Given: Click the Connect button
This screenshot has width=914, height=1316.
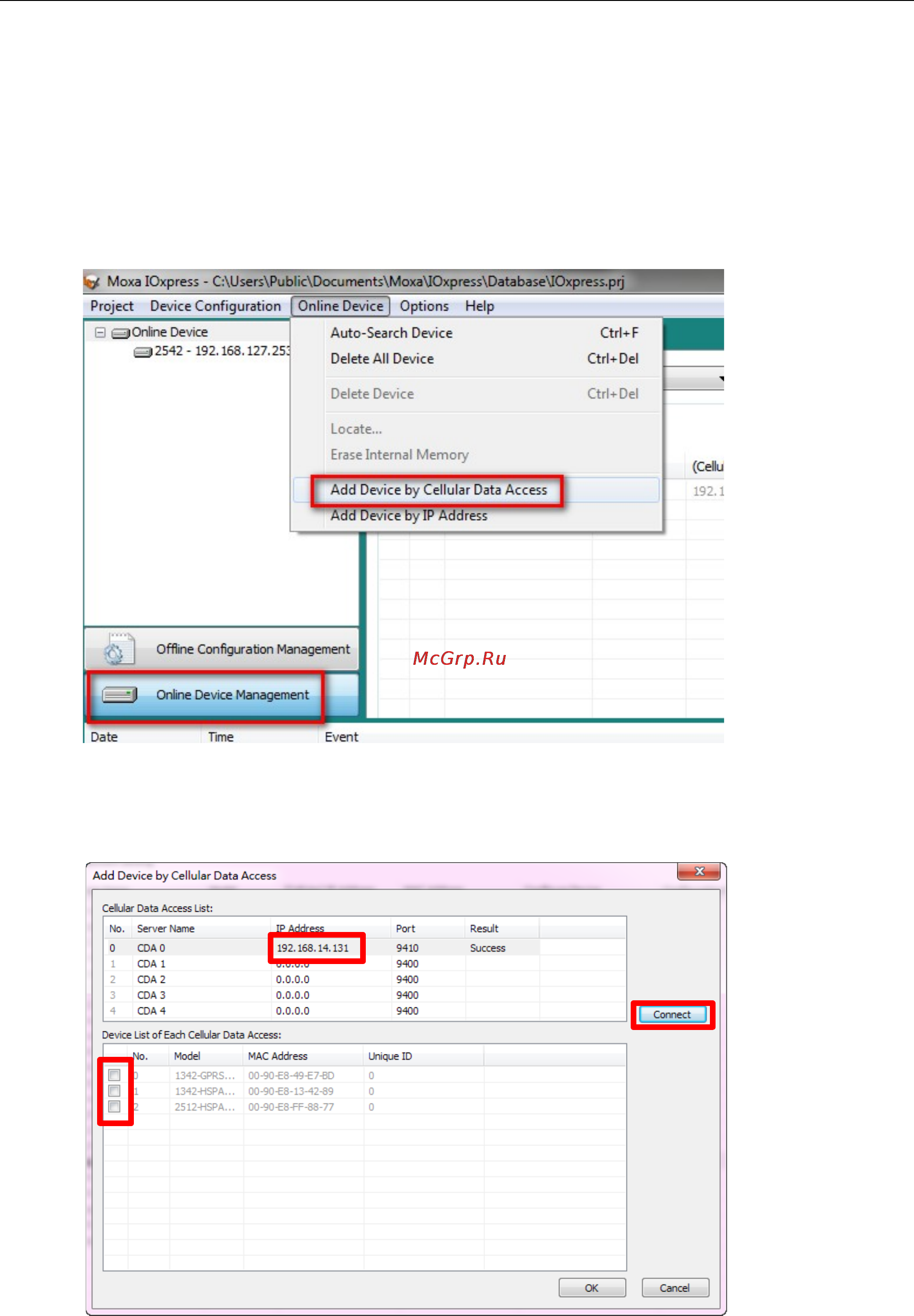Looking at the screenshot, I should coord(672,1015).
